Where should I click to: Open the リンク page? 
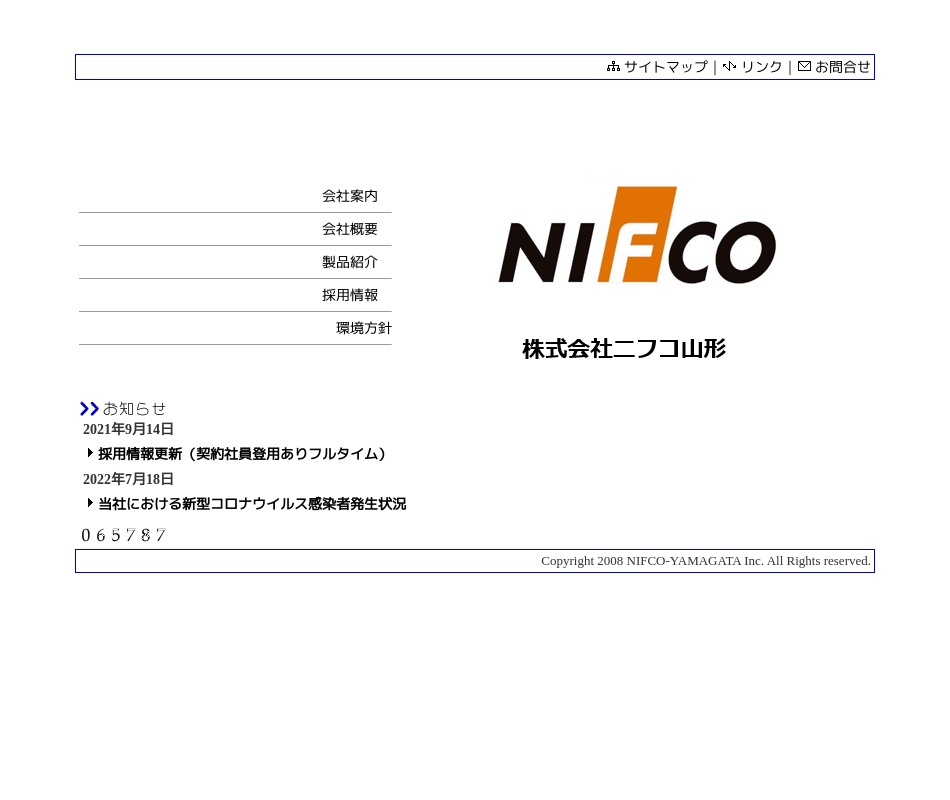[x=761, y=67]
